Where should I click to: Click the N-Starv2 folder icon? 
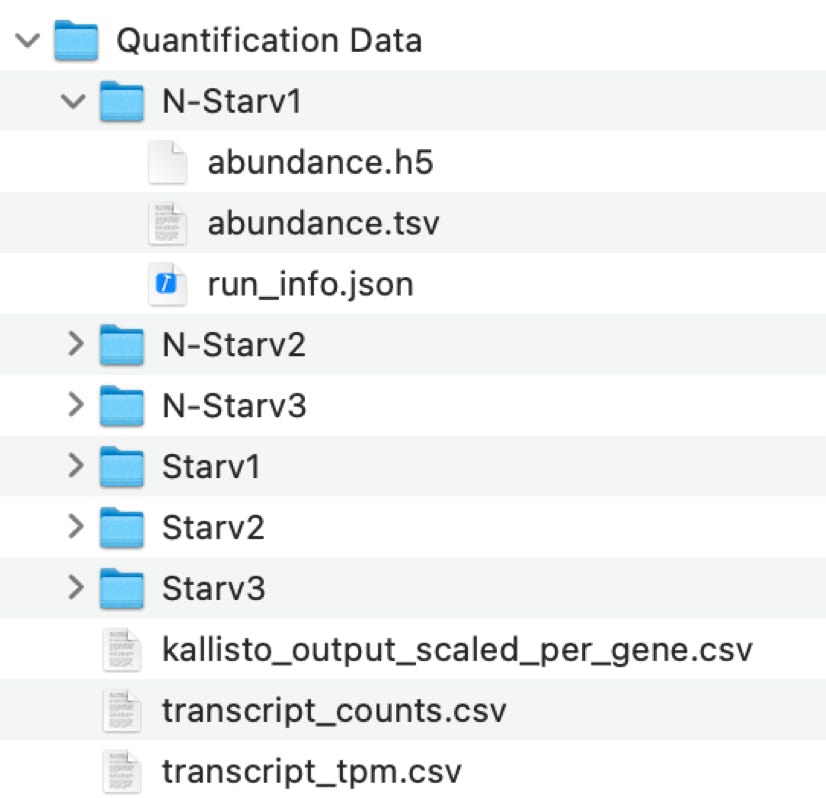[124, 345]
